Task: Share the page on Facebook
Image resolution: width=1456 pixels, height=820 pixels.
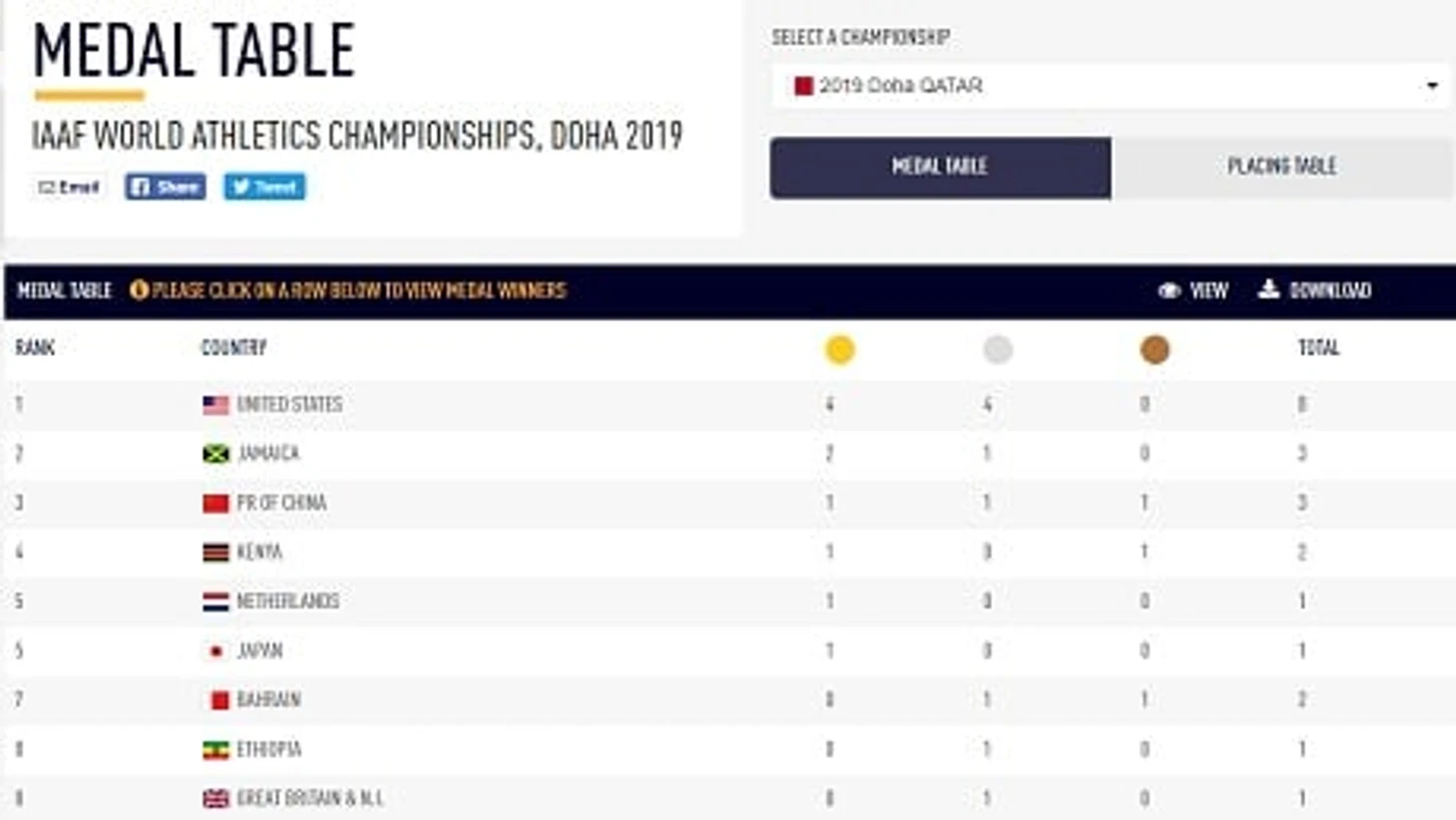Action: tap(166, 187)
